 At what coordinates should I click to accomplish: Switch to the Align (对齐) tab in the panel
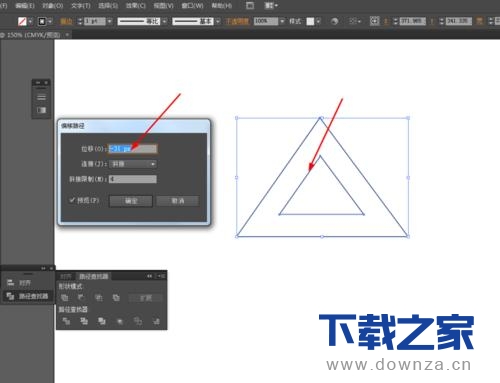coord(66,276)
